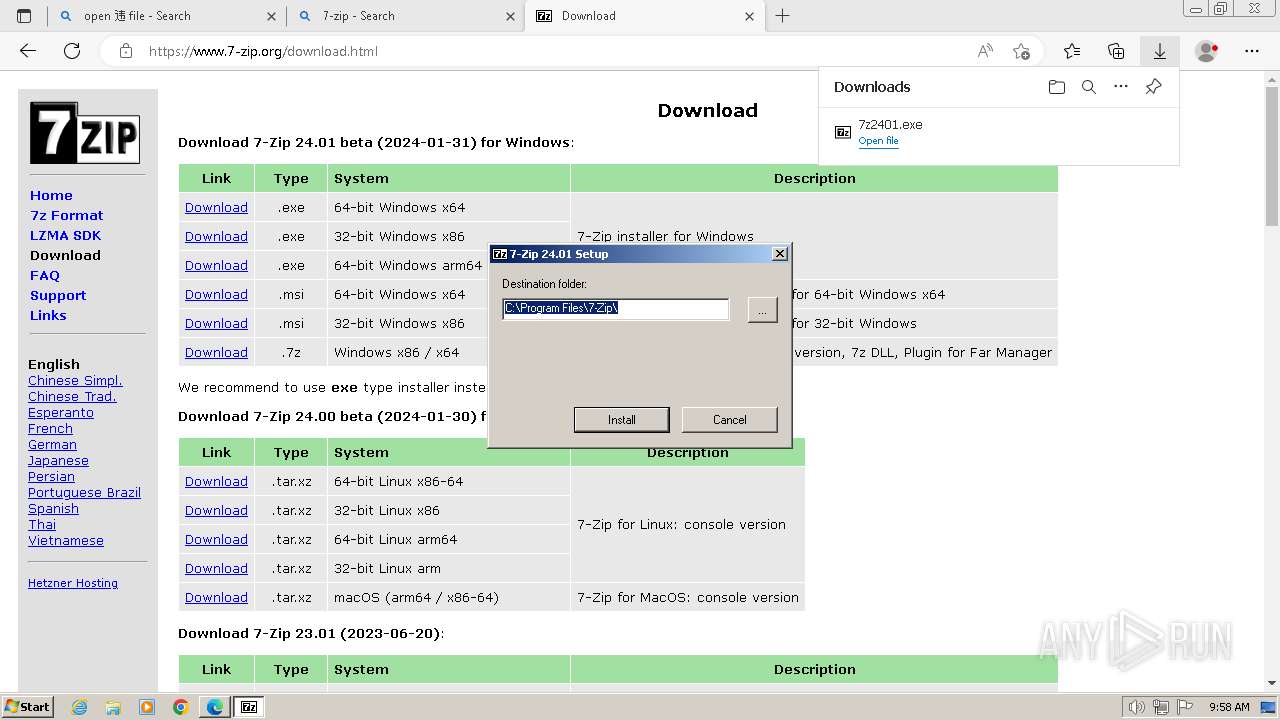Toggle the Downloads toolbar icon
The image size is (1280, 720).
1160,51
